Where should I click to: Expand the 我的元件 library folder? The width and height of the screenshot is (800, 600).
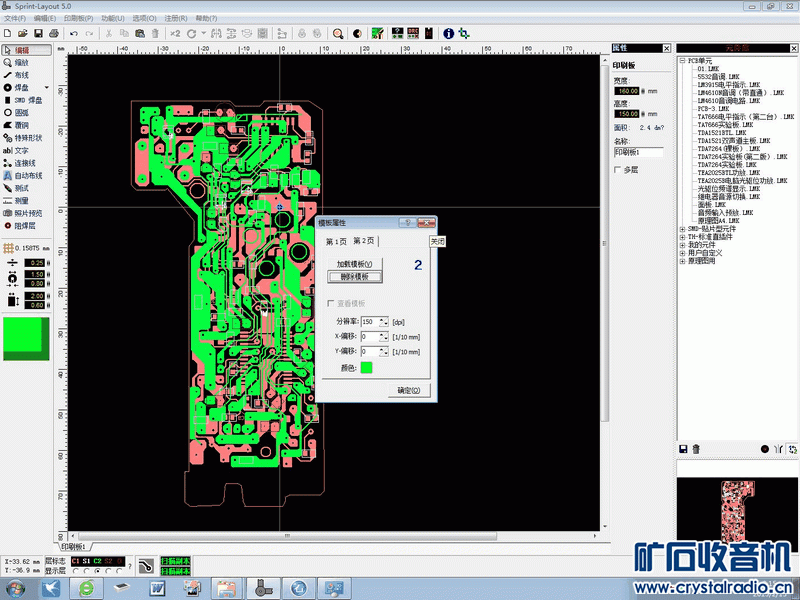[682, 245]
